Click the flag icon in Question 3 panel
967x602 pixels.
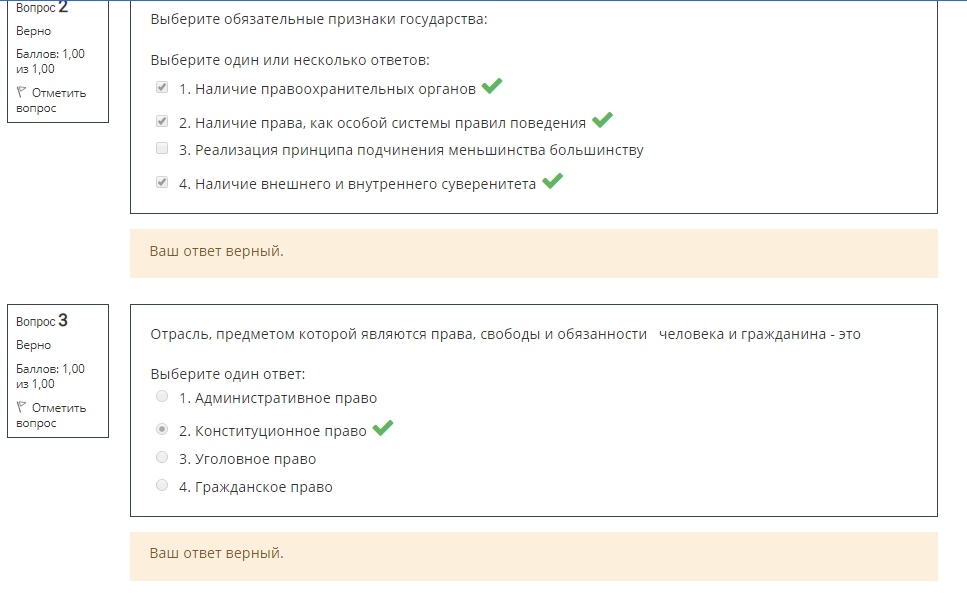21,408
